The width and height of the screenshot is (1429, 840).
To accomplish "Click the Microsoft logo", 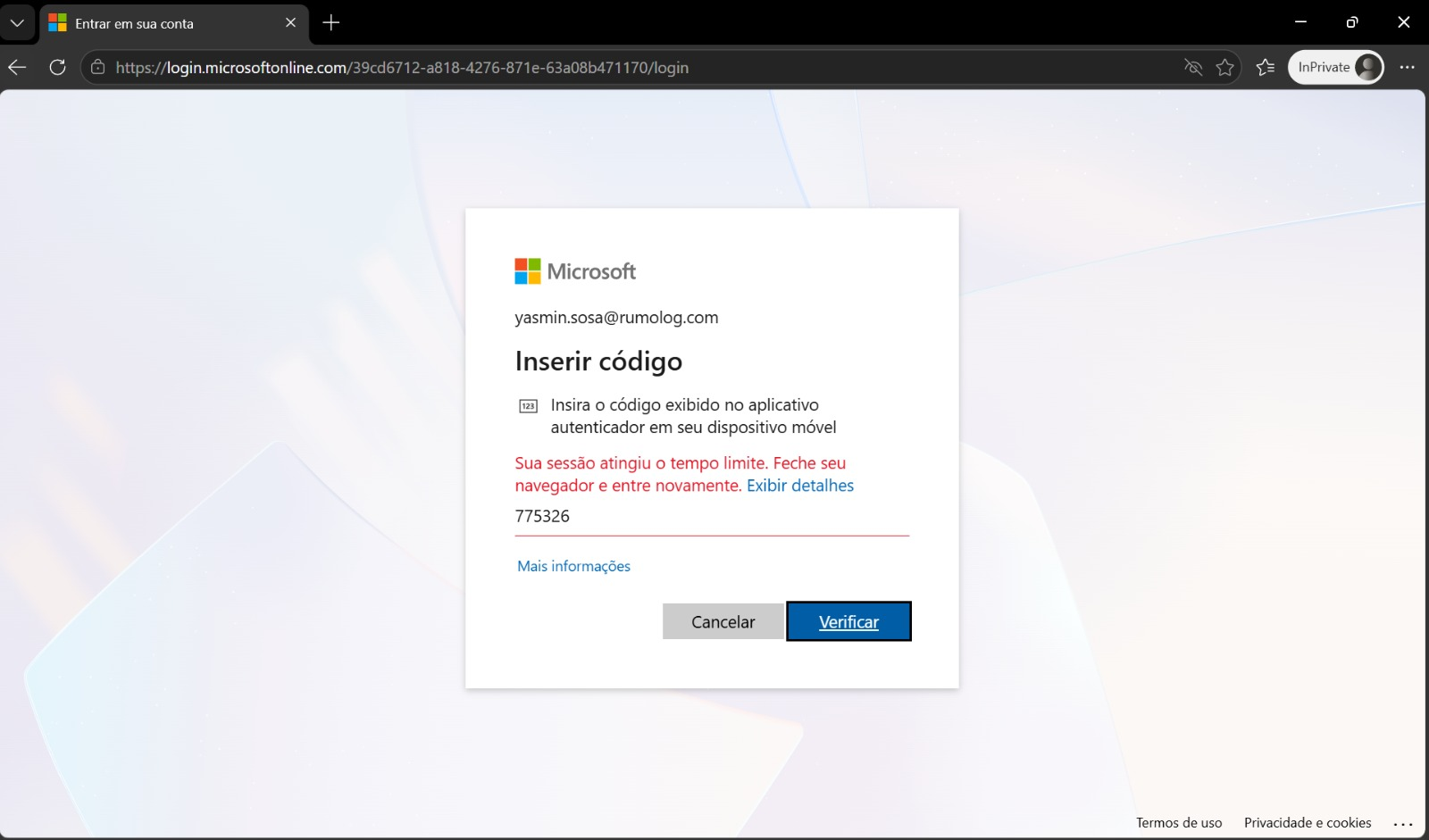I will [x=575, y=271].
